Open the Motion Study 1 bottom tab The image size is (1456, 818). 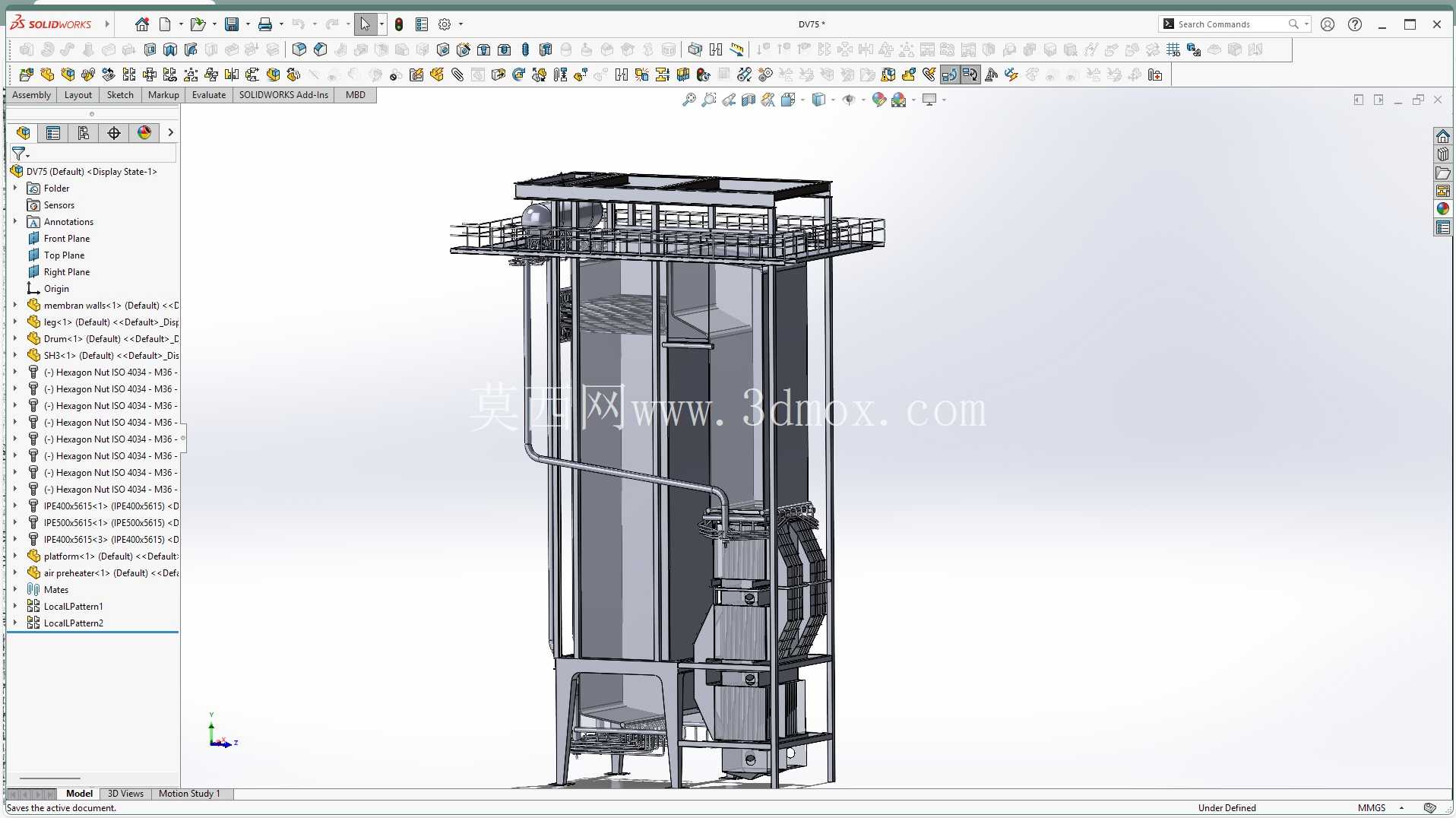189,794
